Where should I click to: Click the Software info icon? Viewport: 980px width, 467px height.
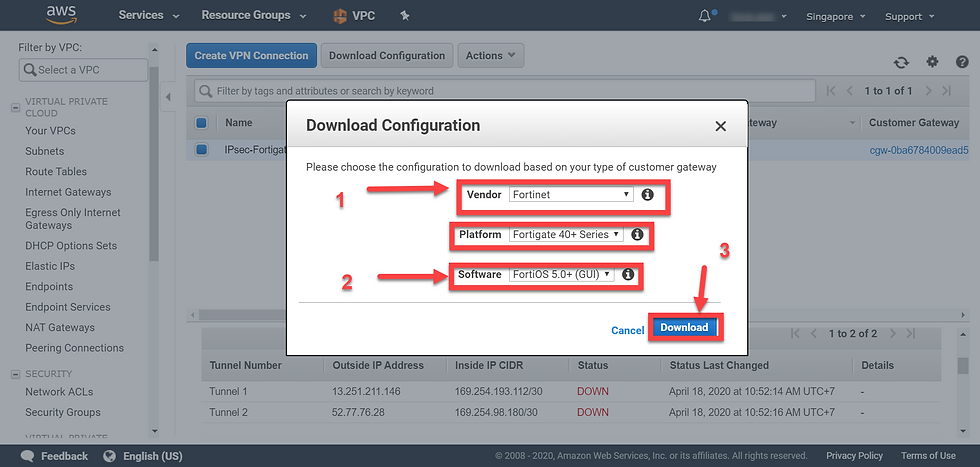tap(628, 274)
